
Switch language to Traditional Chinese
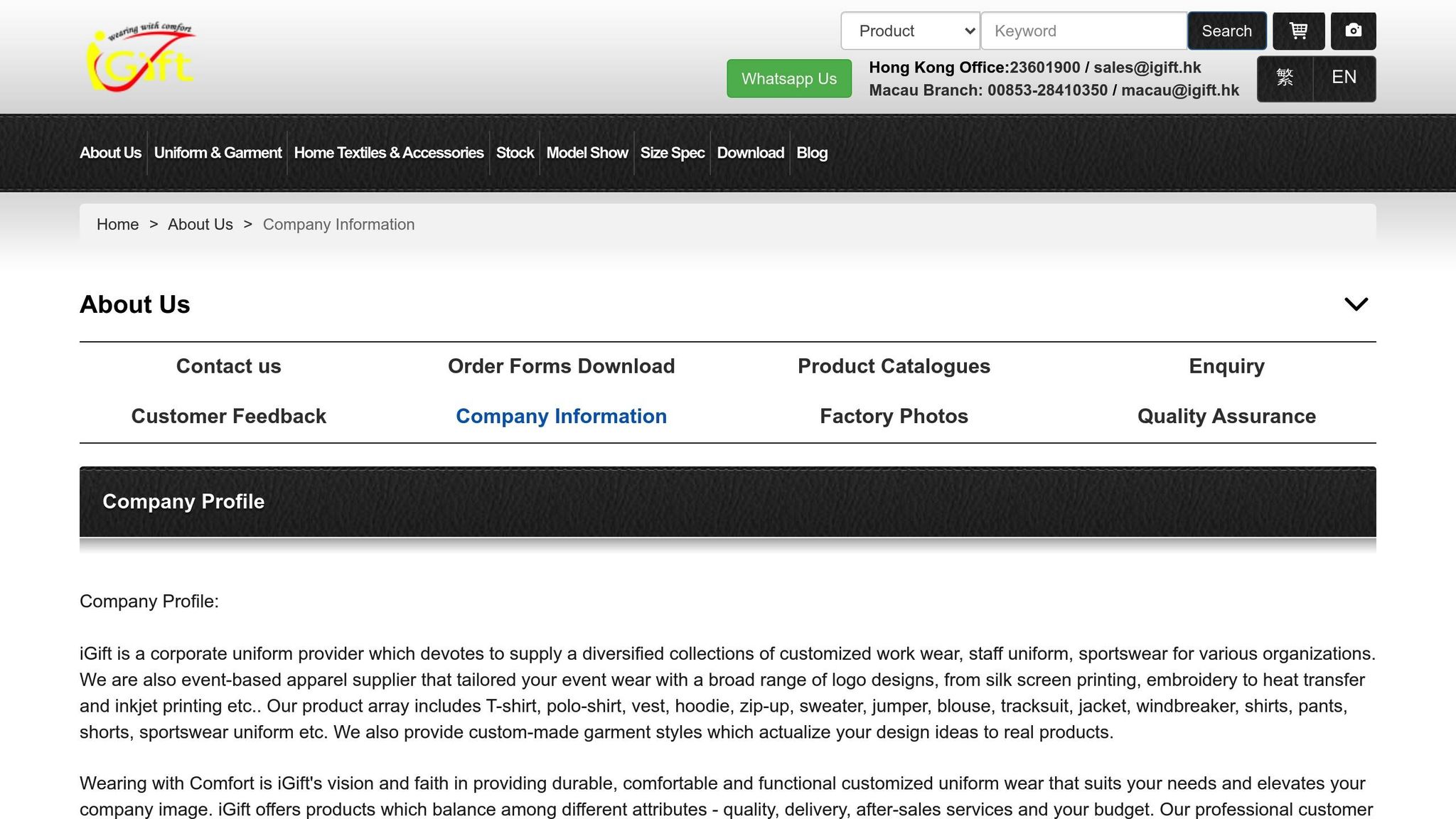pyautogui.click(x=1285, y=77)
